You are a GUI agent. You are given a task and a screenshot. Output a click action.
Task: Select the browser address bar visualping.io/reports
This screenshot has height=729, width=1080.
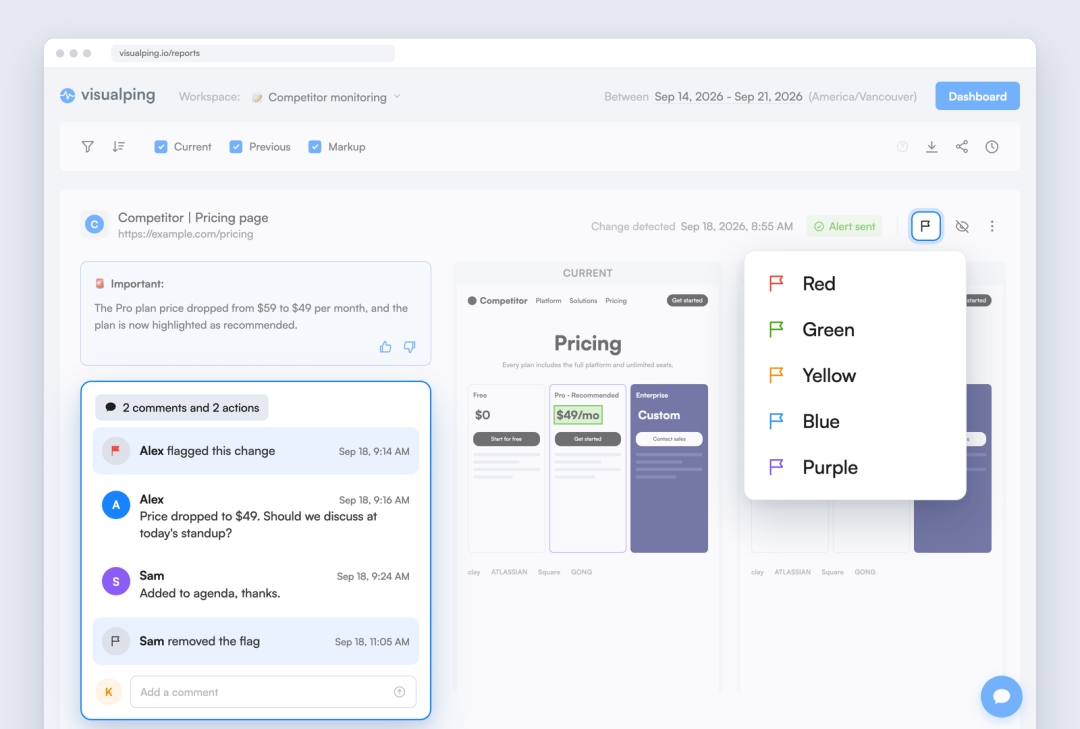253,53
